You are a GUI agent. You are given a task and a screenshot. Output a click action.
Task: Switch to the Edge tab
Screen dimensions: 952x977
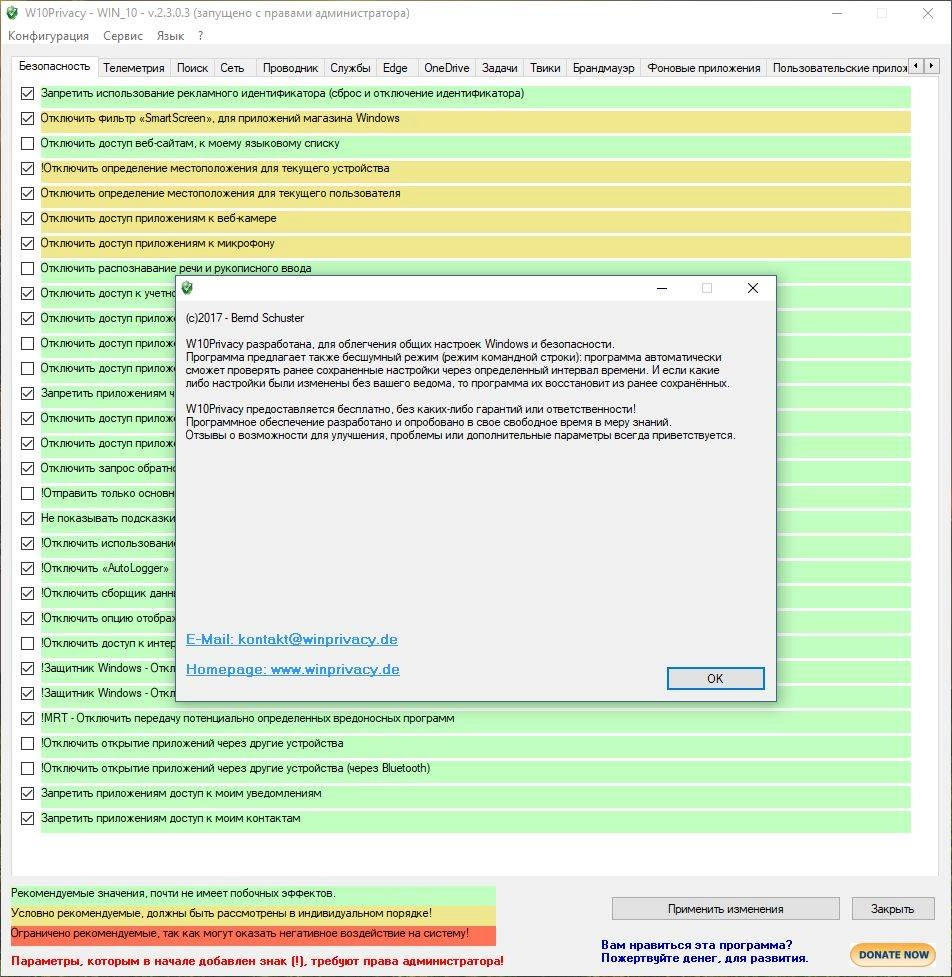point(395,68)
